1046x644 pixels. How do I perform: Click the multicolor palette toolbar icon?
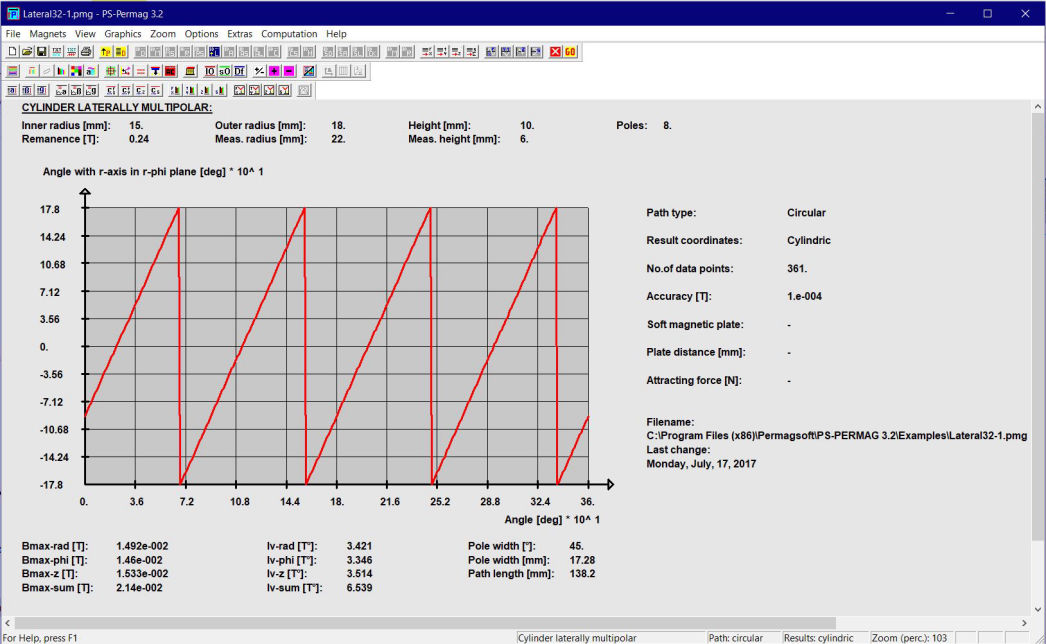(76, 71)
